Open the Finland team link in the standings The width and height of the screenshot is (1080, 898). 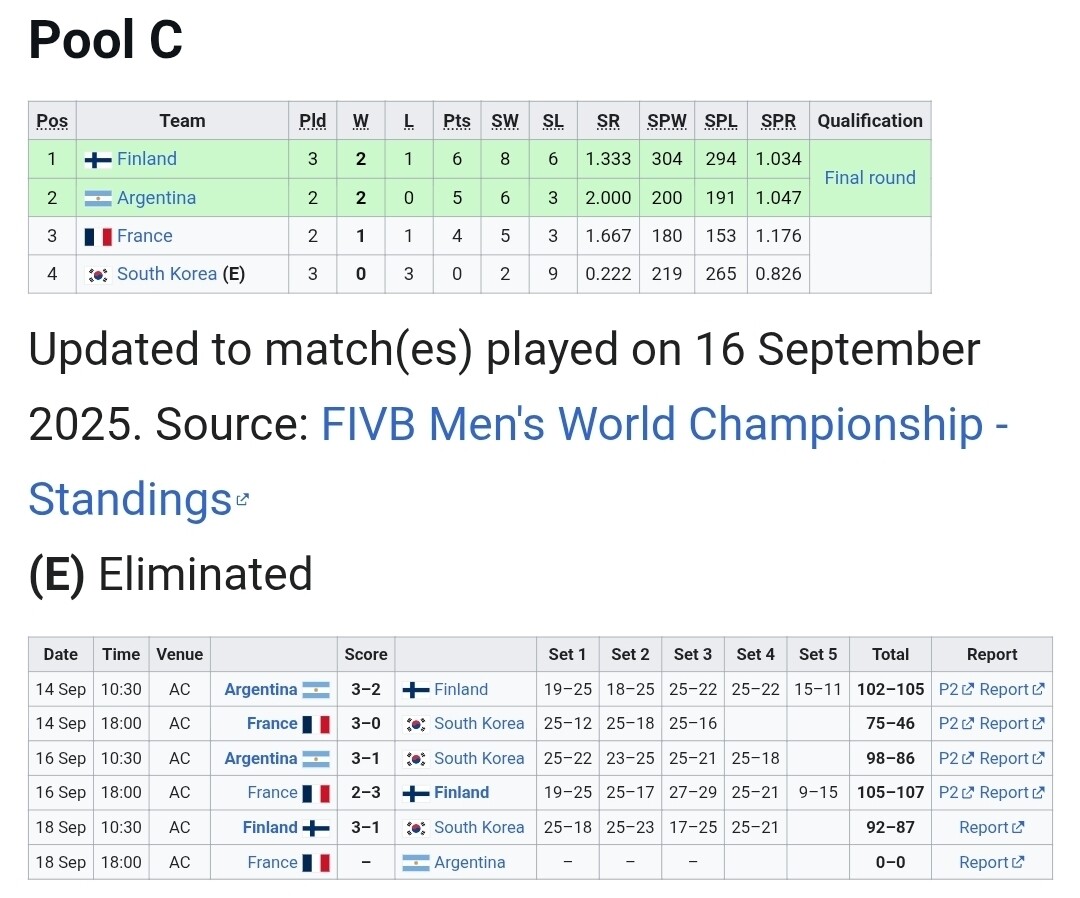(147, 159)
